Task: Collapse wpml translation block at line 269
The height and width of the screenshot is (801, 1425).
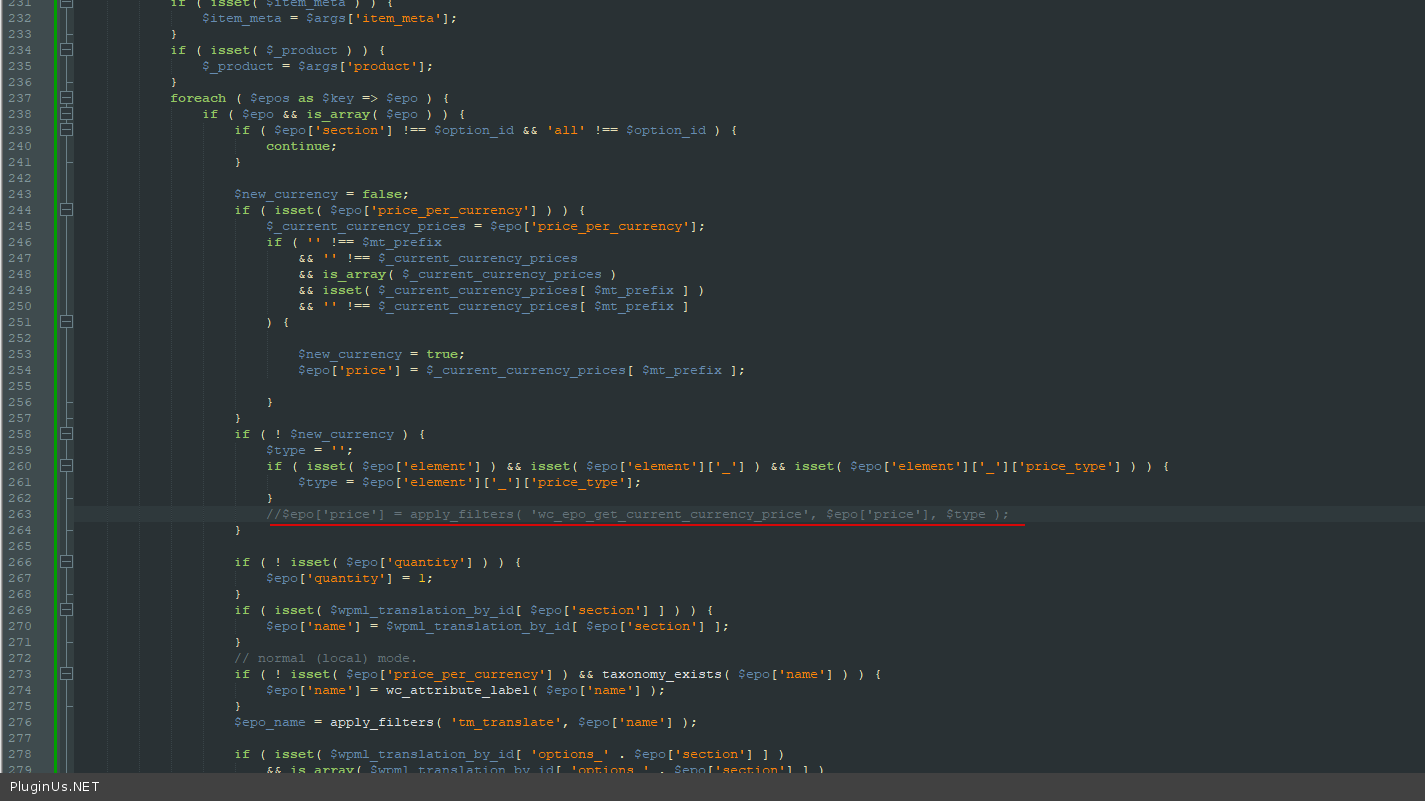Action: point(66,610)
